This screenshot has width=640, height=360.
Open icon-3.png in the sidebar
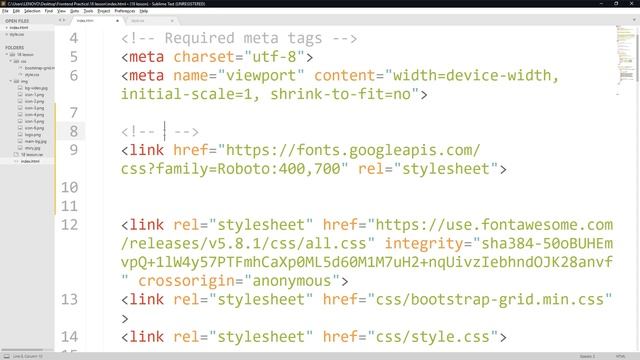click(x=34, y=108)
